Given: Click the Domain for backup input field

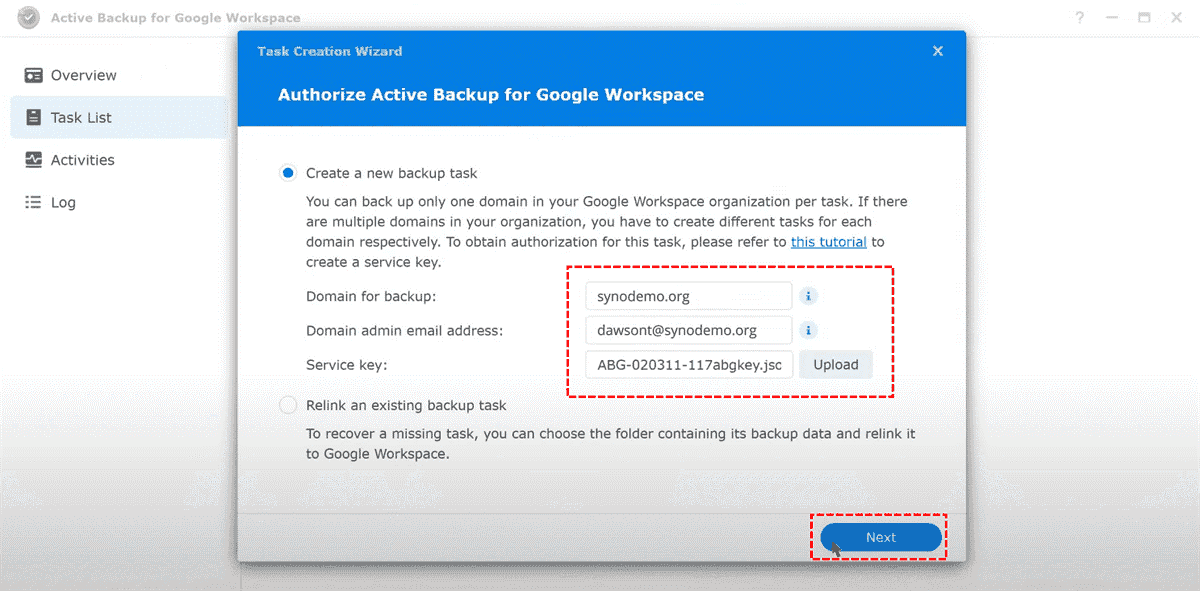Looking at the screenshot, I should (689, 297).
